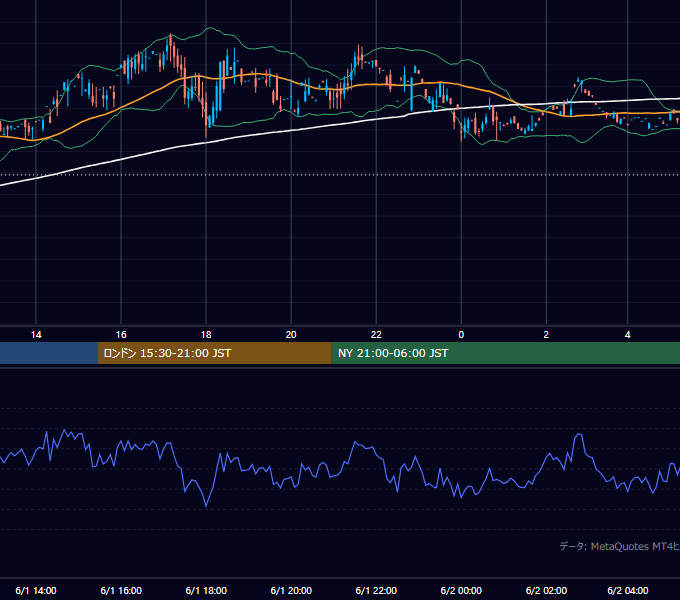This screenshot has width=680, height=600.
Task: Click the 6/1 22:00 date label
Action: point(376,590)
